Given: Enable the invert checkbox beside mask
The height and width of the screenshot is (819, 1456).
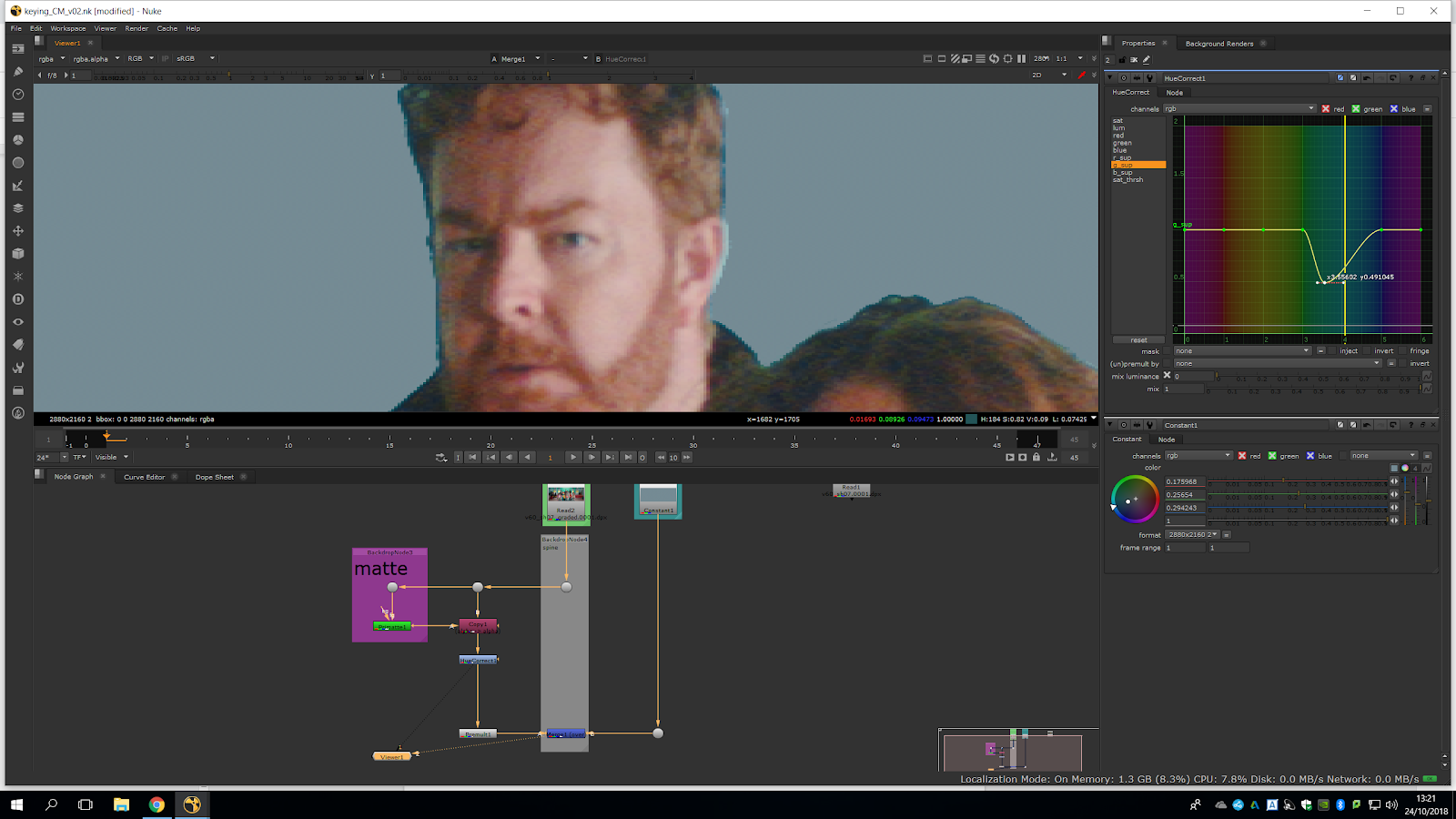Looking at the screenshot, I should click(x=1368, y=351).
